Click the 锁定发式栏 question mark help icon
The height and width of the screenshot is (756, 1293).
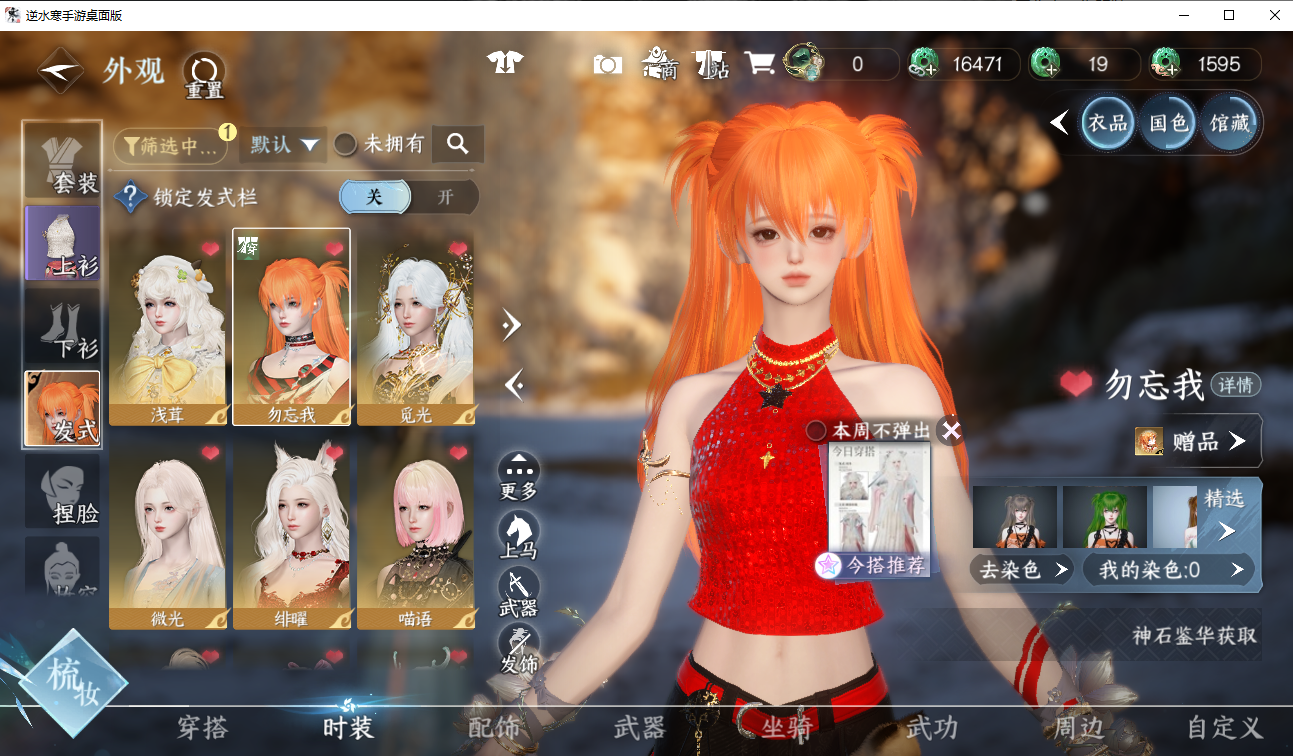(131, 197)
